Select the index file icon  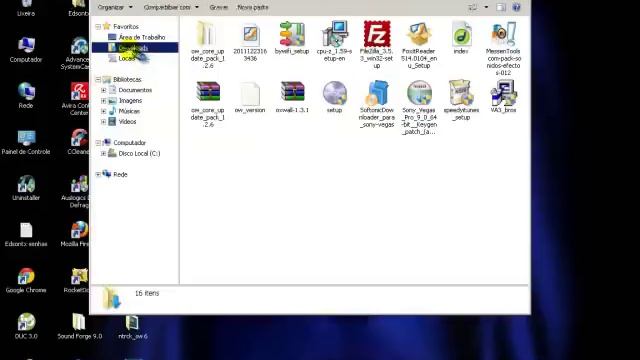pyautogui.click(x=461, y=34)
